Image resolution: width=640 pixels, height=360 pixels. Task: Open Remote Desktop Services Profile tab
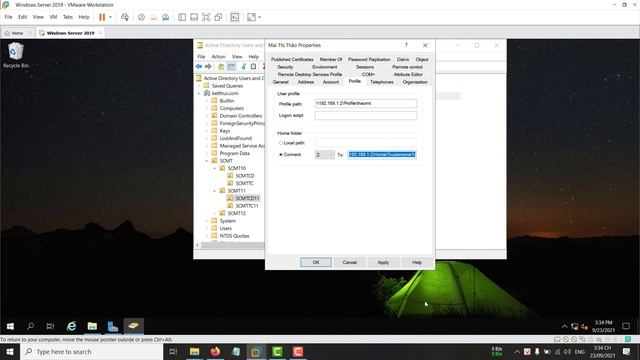click(310, 74)
